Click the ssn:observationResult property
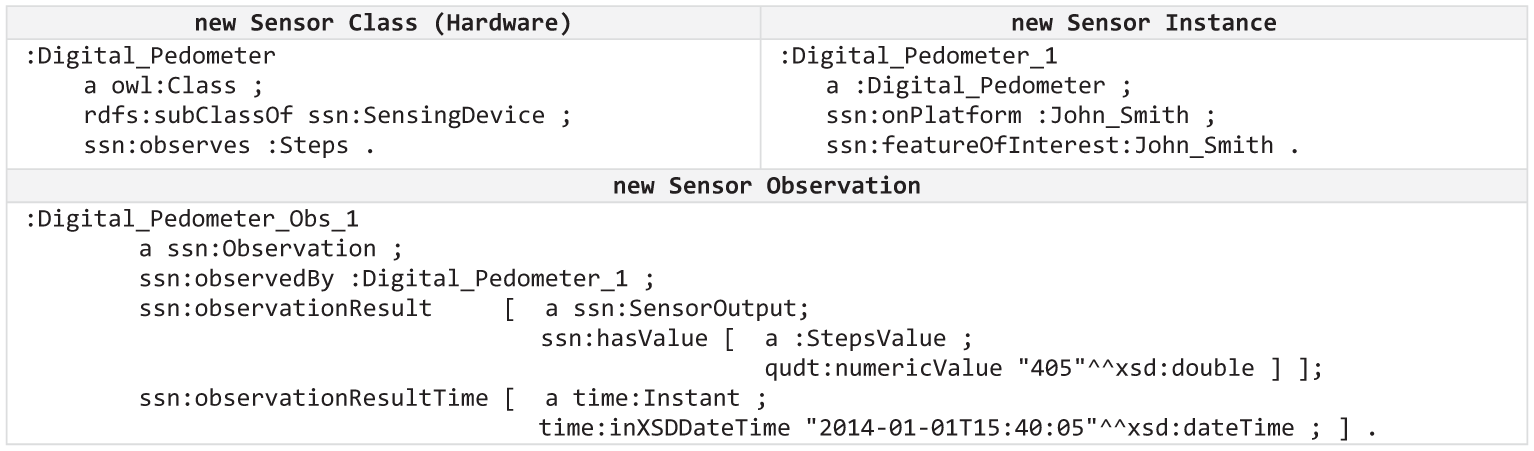 [285, 308]
